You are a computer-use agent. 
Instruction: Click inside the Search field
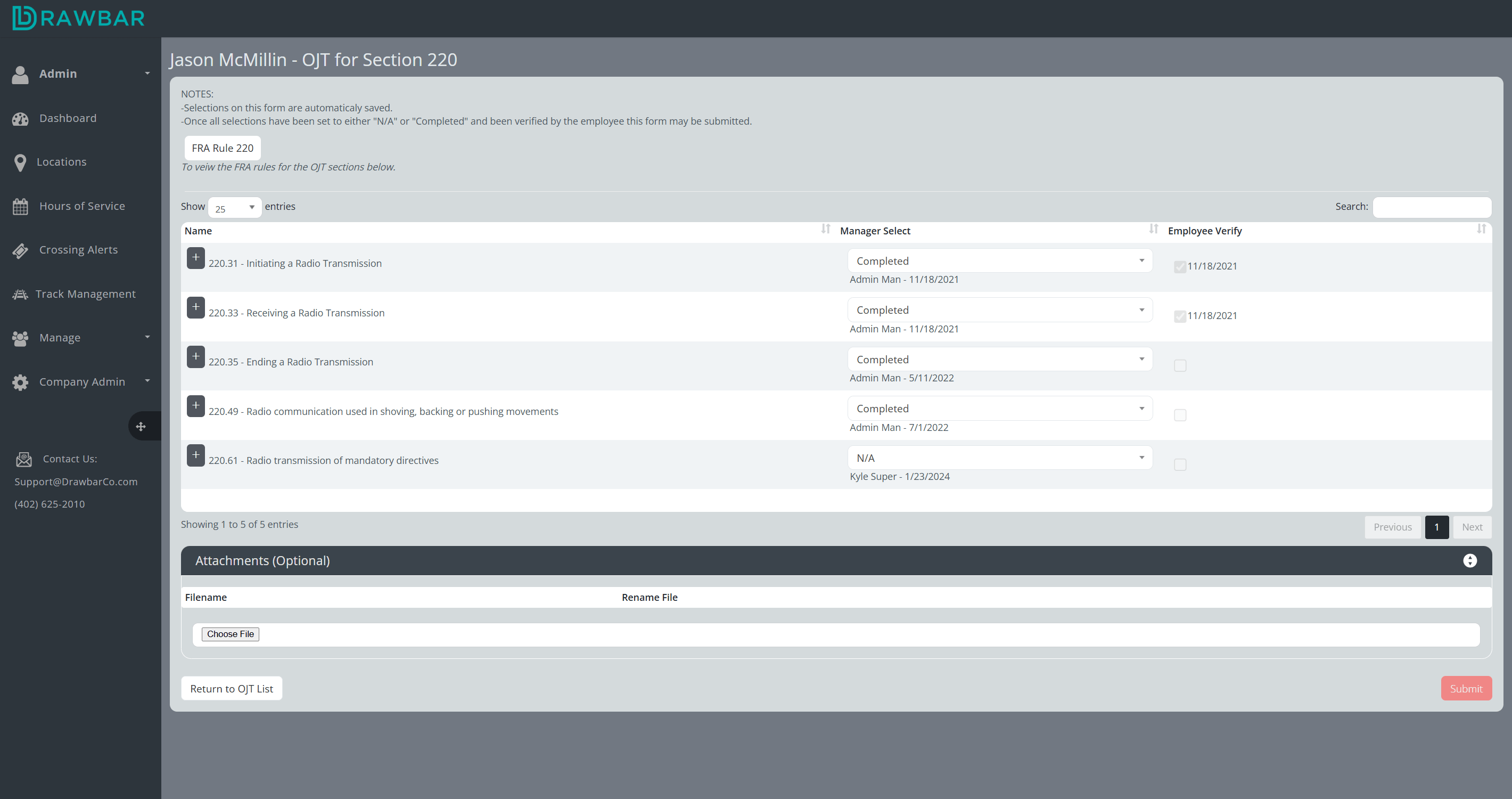[x=1432, y=207]
